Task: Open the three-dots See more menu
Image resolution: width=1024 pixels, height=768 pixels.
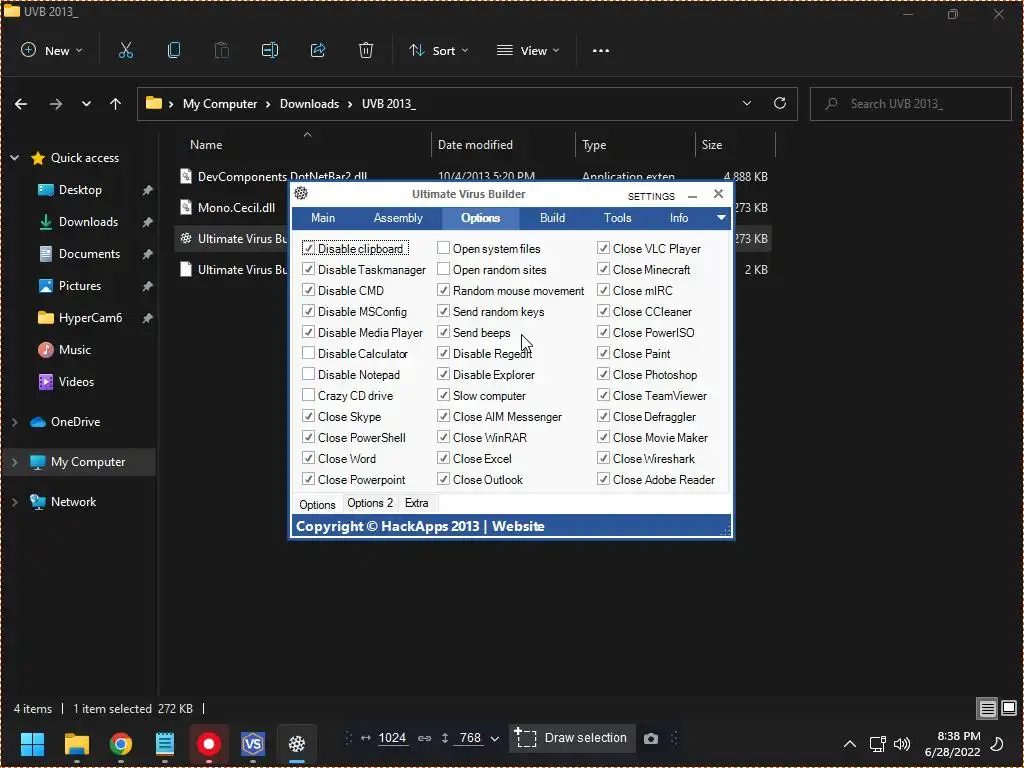Action: (601, 50)
